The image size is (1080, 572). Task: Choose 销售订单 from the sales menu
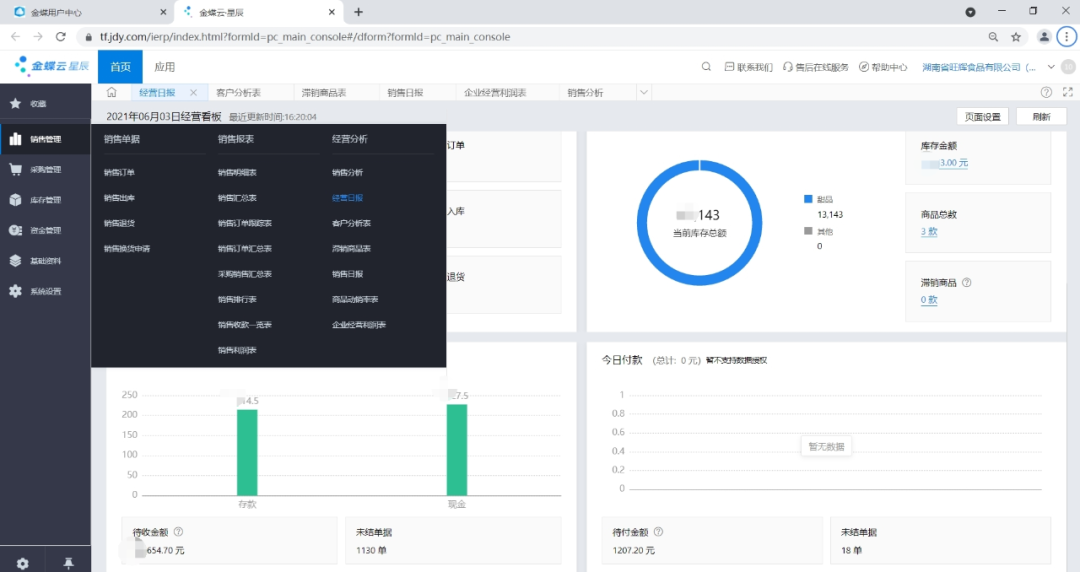[119, 172]
